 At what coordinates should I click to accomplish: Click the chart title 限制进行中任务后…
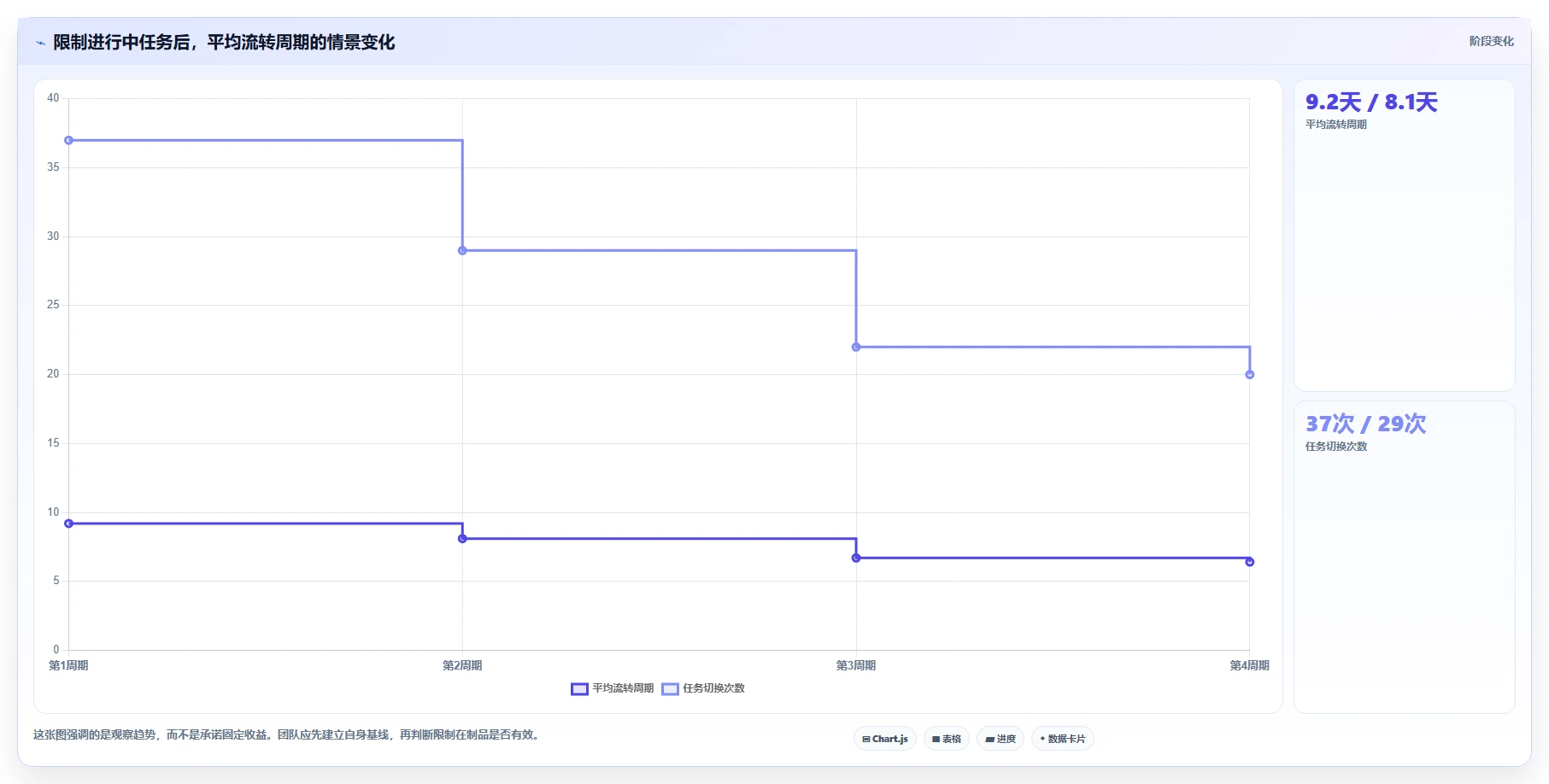click(x=224, y=43)
